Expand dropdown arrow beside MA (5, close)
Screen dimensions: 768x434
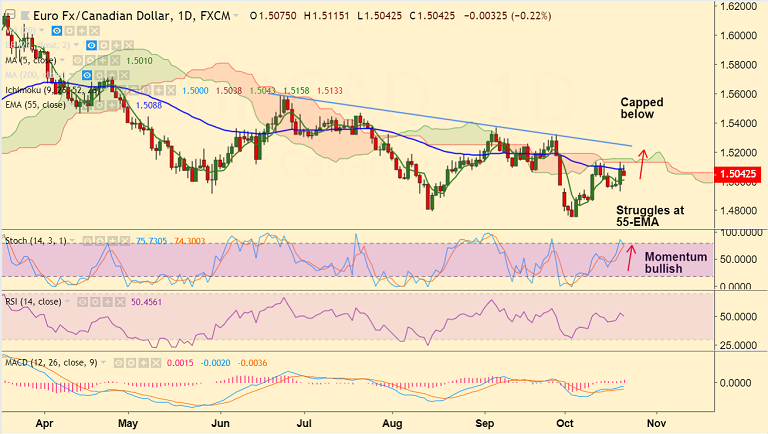63,60
